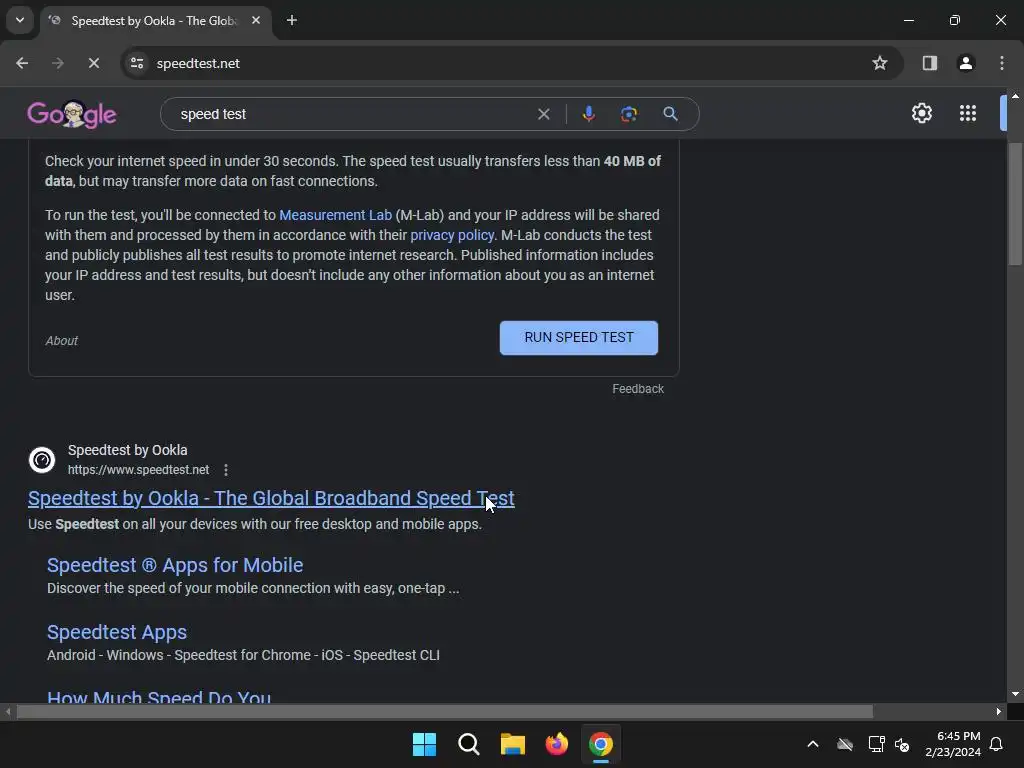Bookmark this page with the star icon
This screenshot has width=1024, height=768.
coord(880,63)
